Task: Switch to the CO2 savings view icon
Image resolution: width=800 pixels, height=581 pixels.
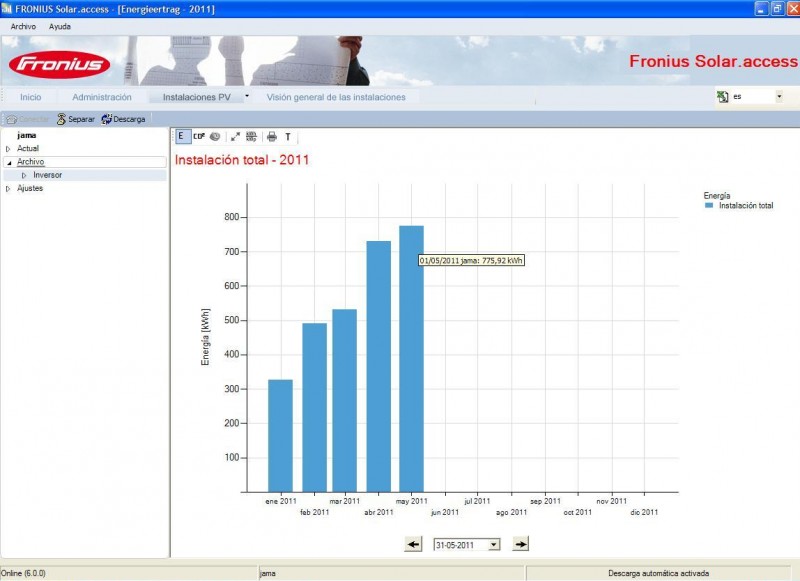Action: coord(199,136)
